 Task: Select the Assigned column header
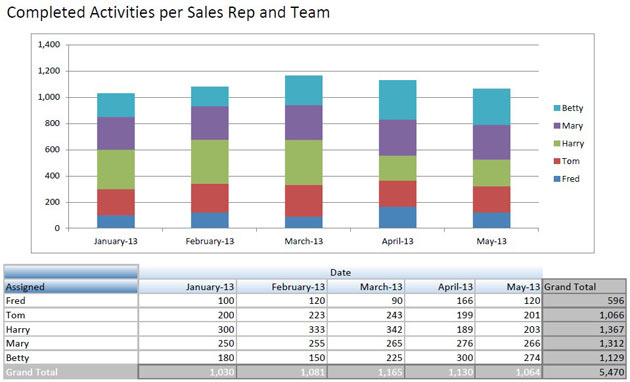coord(71,287)
